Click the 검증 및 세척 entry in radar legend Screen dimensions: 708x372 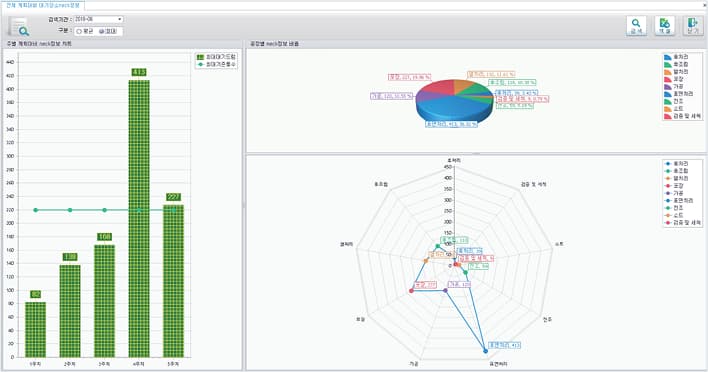tap(683, 223)
